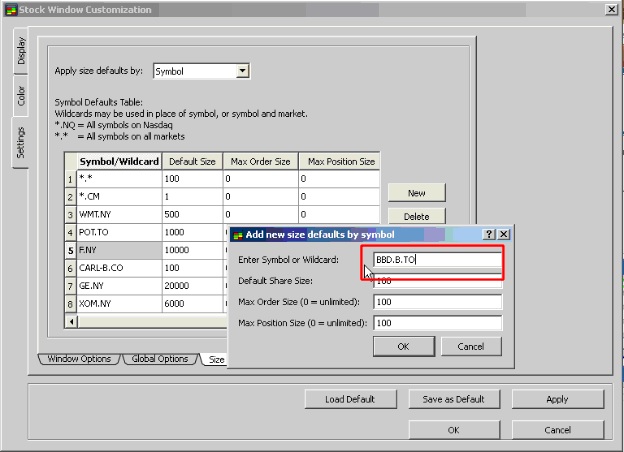624x452 pixels.
Task: Click the Max Order Size input field
Action: (x=436, y=301)
